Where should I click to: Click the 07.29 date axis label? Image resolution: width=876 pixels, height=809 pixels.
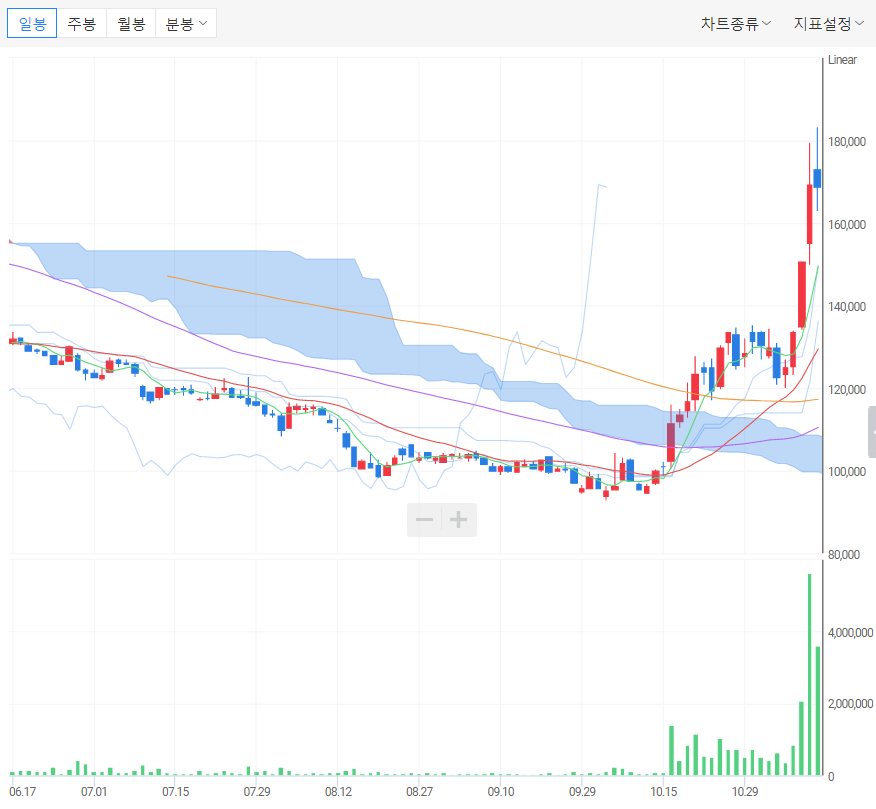(257, 792)
